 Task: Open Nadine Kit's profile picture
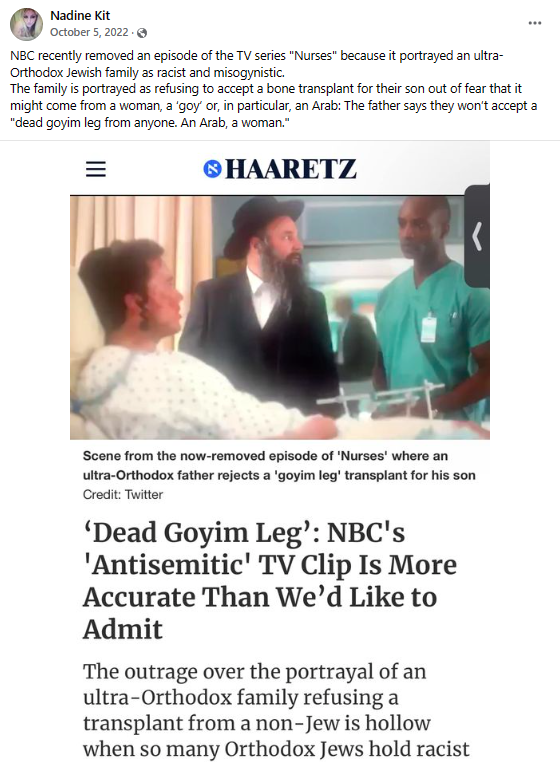[x=26, y=24]
